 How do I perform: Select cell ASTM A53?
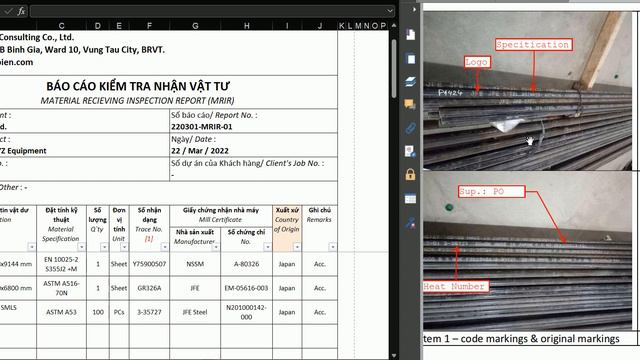62,312
